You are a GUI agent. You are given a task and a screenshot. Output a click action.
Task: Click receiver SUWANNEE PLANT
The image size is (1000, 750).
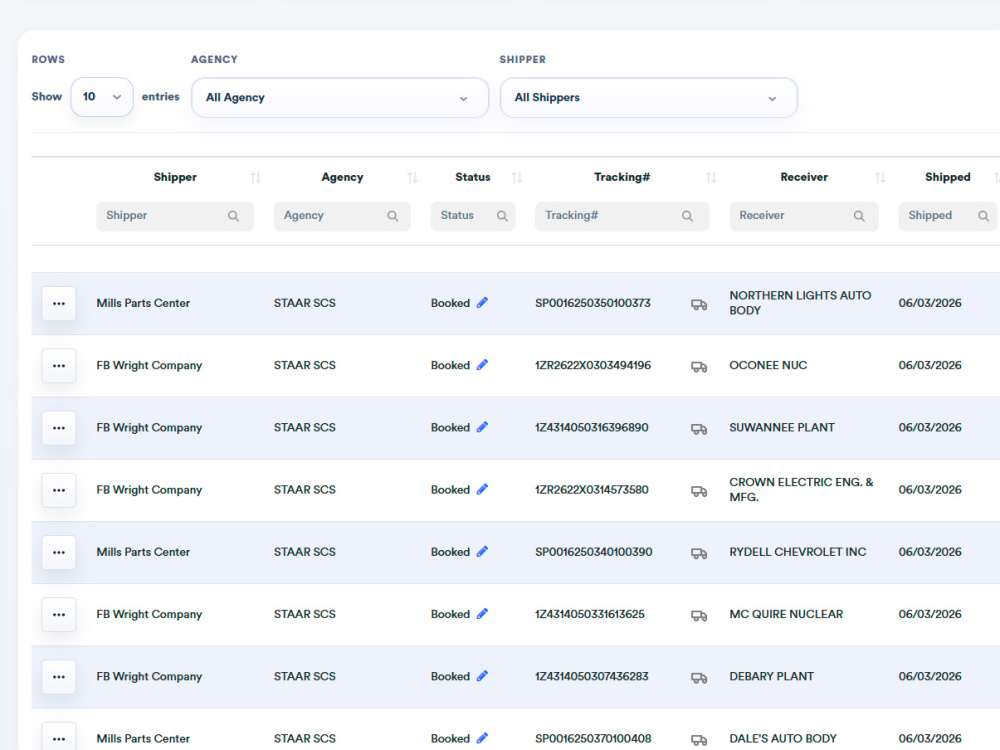pos(782,427)
